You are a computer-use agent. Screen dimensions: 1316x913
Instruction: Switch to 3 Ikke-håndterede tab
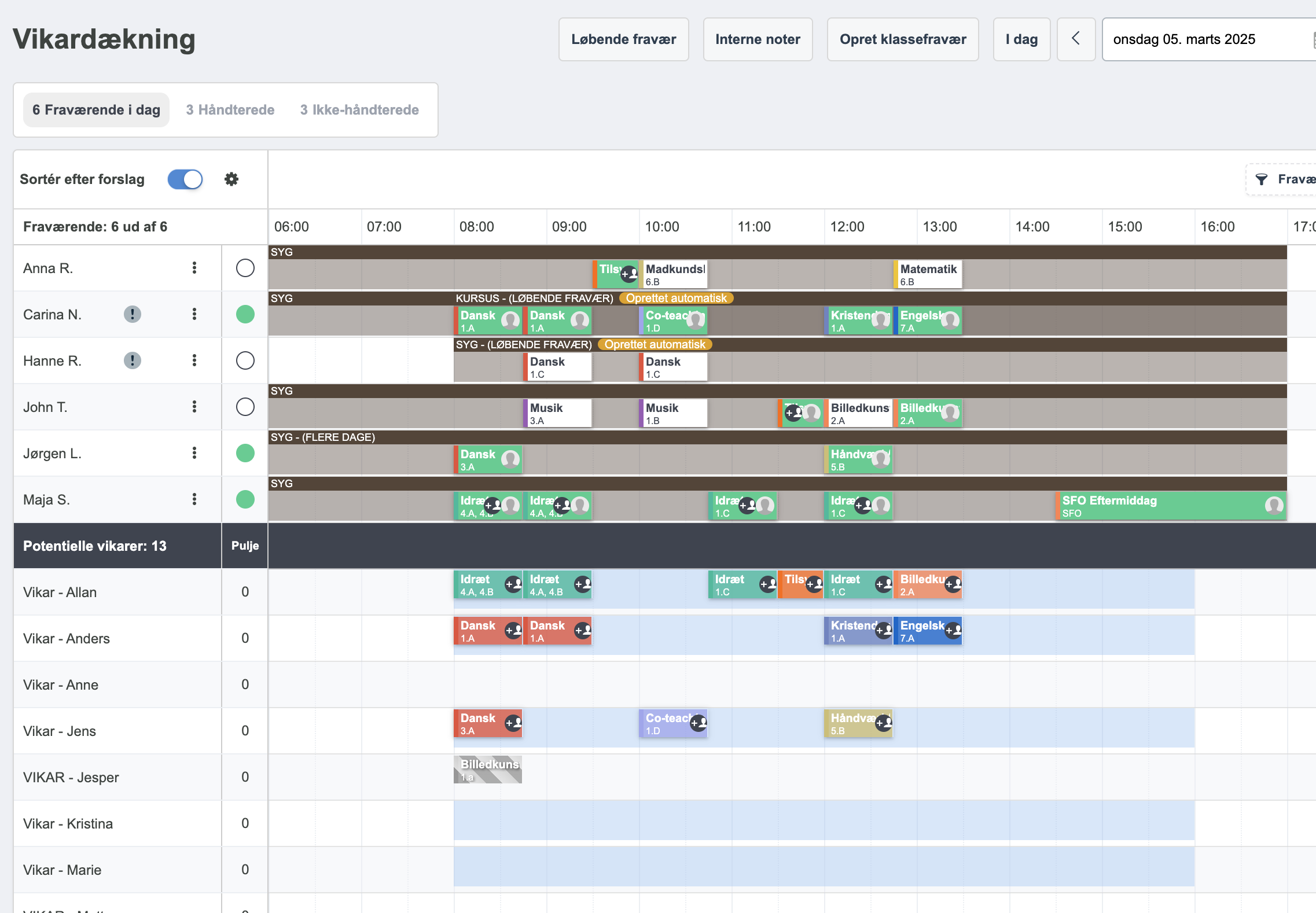click(x=359, y=110)
